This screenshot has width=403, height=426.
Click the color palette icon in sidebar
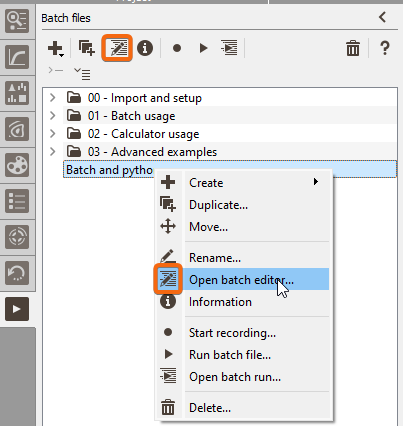[17, 166]
